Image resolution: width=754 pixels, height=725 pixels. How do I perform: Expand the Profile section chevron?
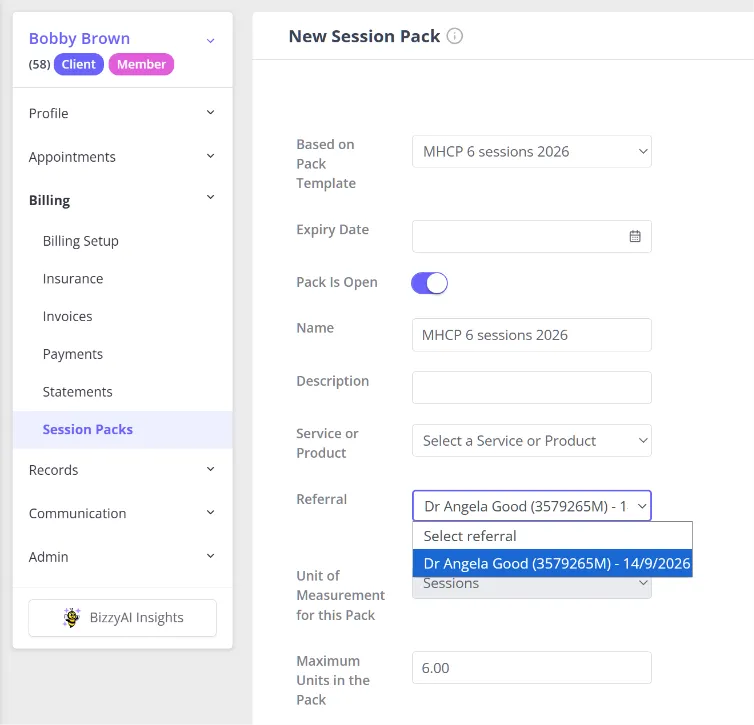point(210,112)
